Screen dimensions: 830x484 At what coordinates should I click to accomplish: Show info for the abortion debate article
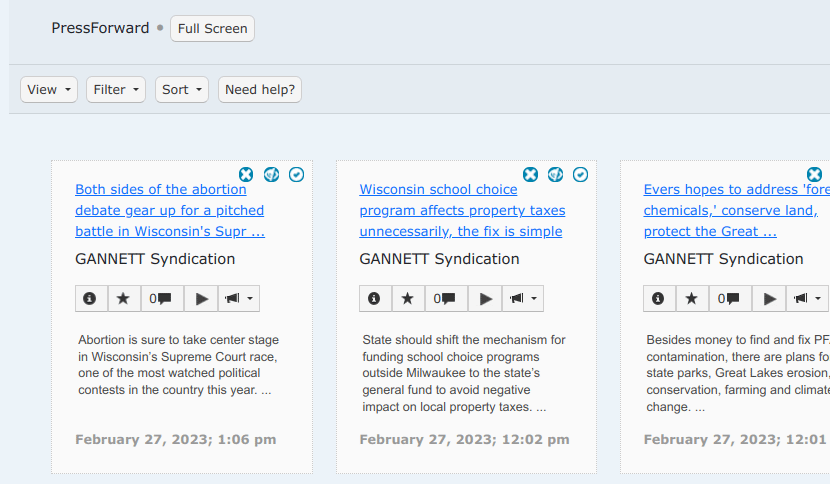(91, 299)
